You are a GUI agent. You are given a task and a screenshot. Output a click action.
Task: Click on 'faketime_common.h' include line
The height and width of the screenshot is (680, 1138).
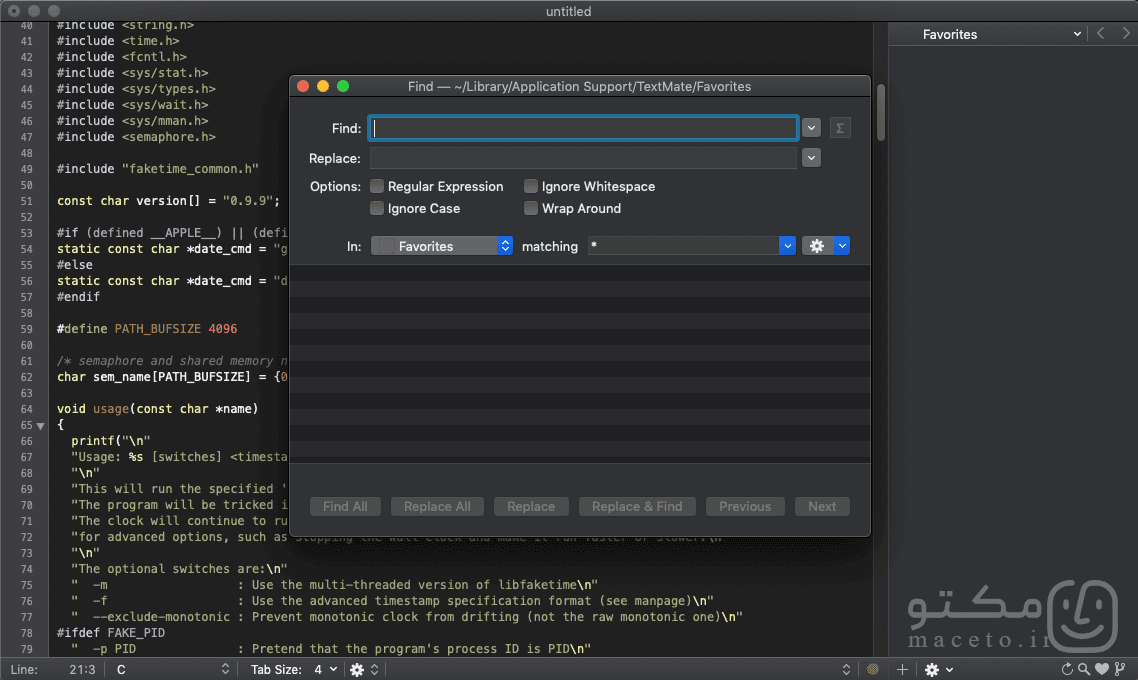click(x=157, y=169)
